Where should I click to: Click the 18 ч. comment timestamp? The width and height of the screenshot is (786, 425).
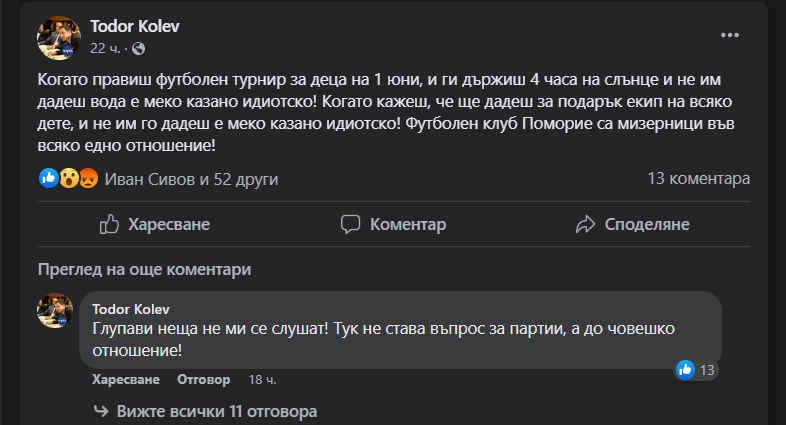[263, 380]
